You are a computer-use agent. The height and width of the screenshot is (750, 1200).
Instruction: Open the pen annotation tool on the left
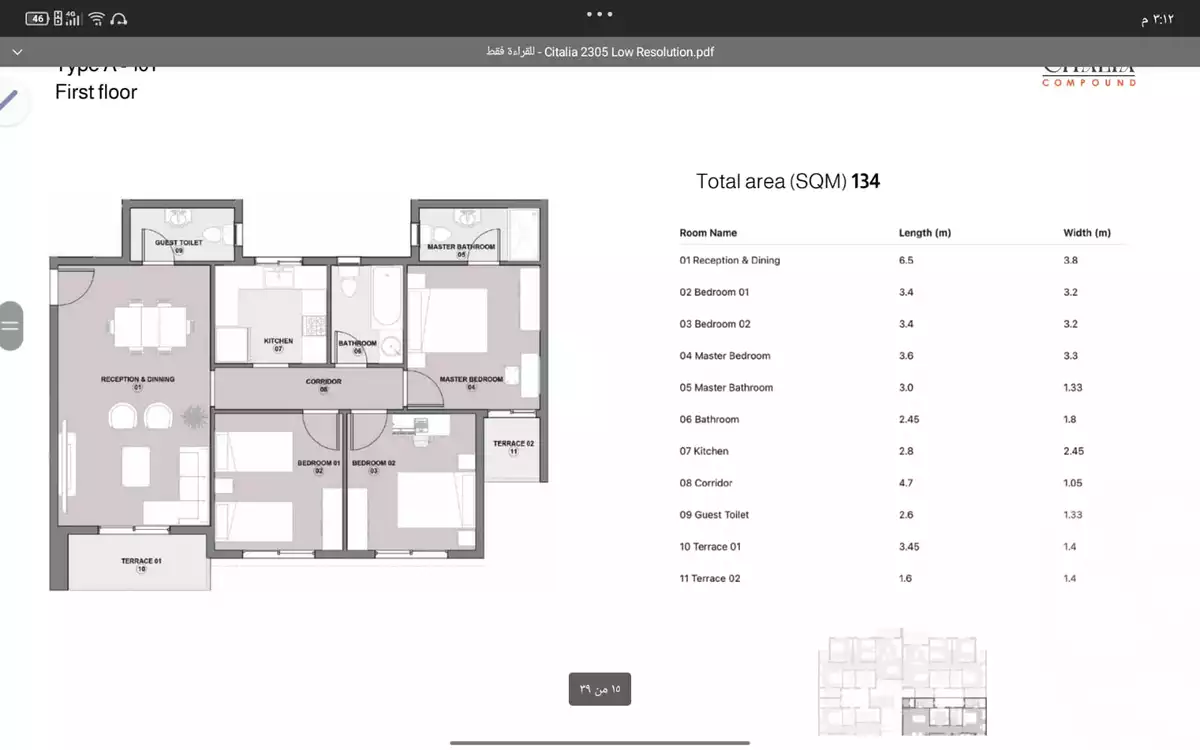pyautogui.click(x=8, y=100)
